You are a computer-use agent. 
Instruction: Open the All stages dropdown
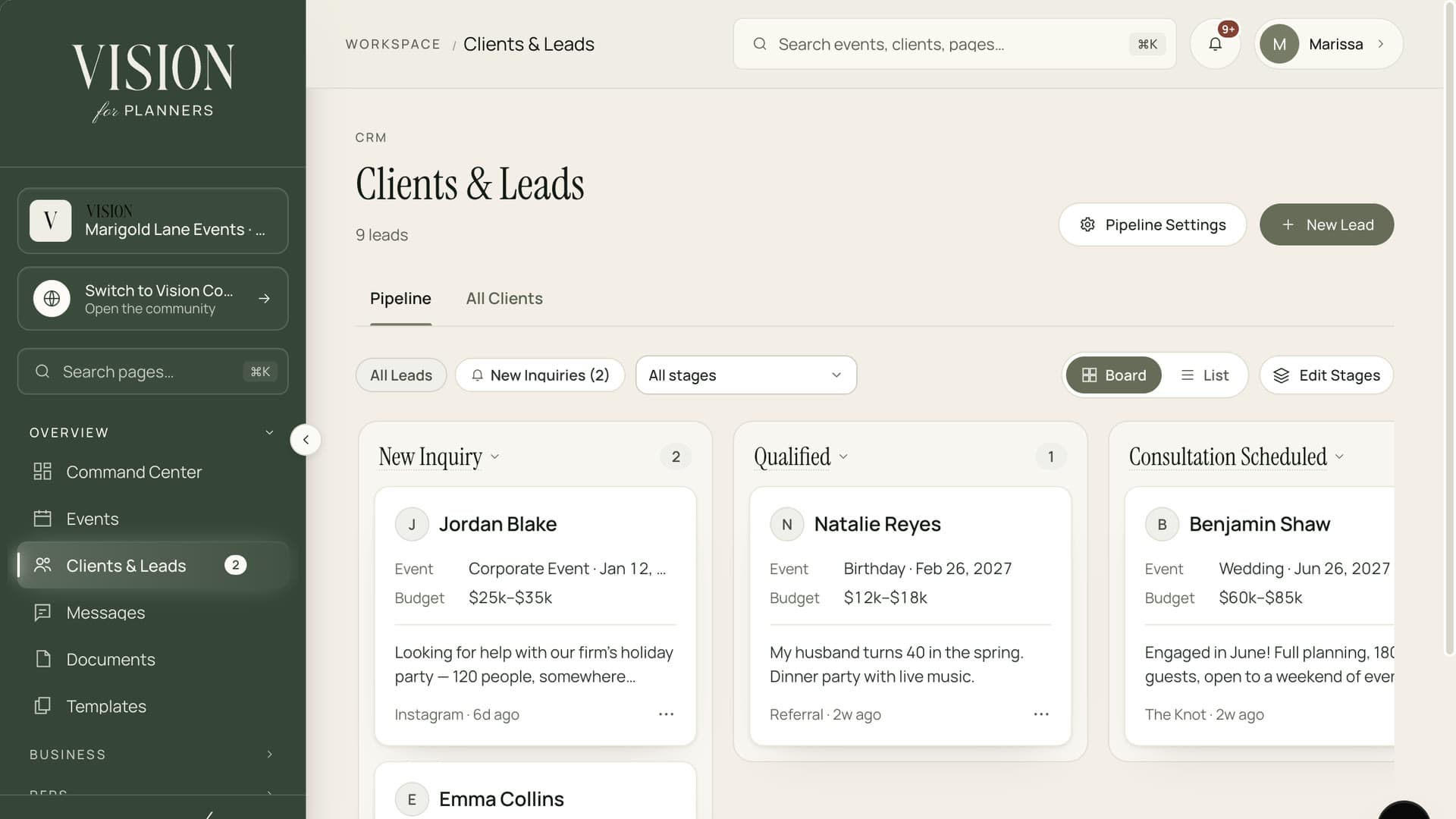(746, 375)
